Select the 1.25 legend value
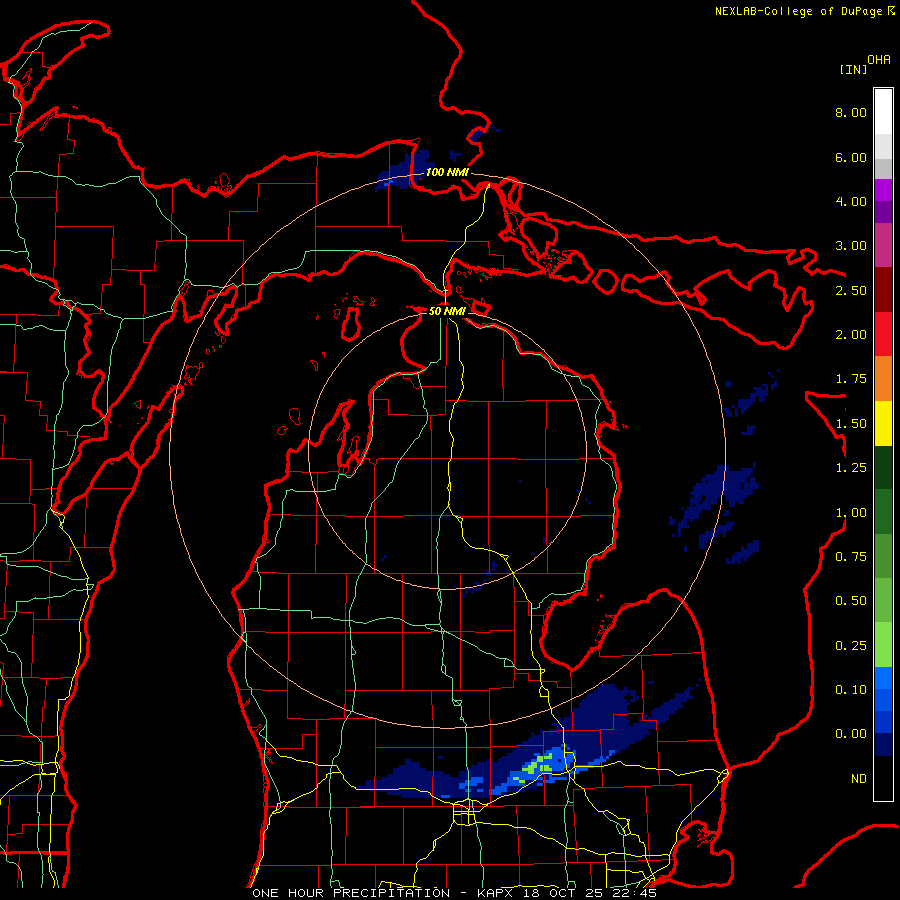Viewport: 900px width, 900px height. click(851, 468)
